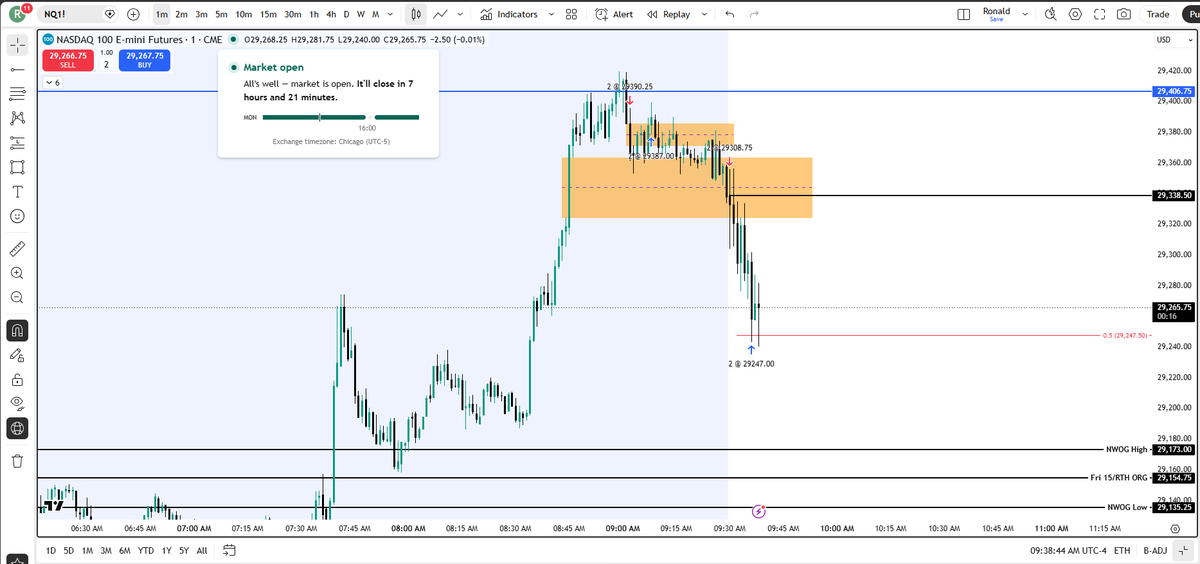This screenshot has width=1200, height=564.
Task: Expand the chart type dropdown arrow
Action: (459, 14)
